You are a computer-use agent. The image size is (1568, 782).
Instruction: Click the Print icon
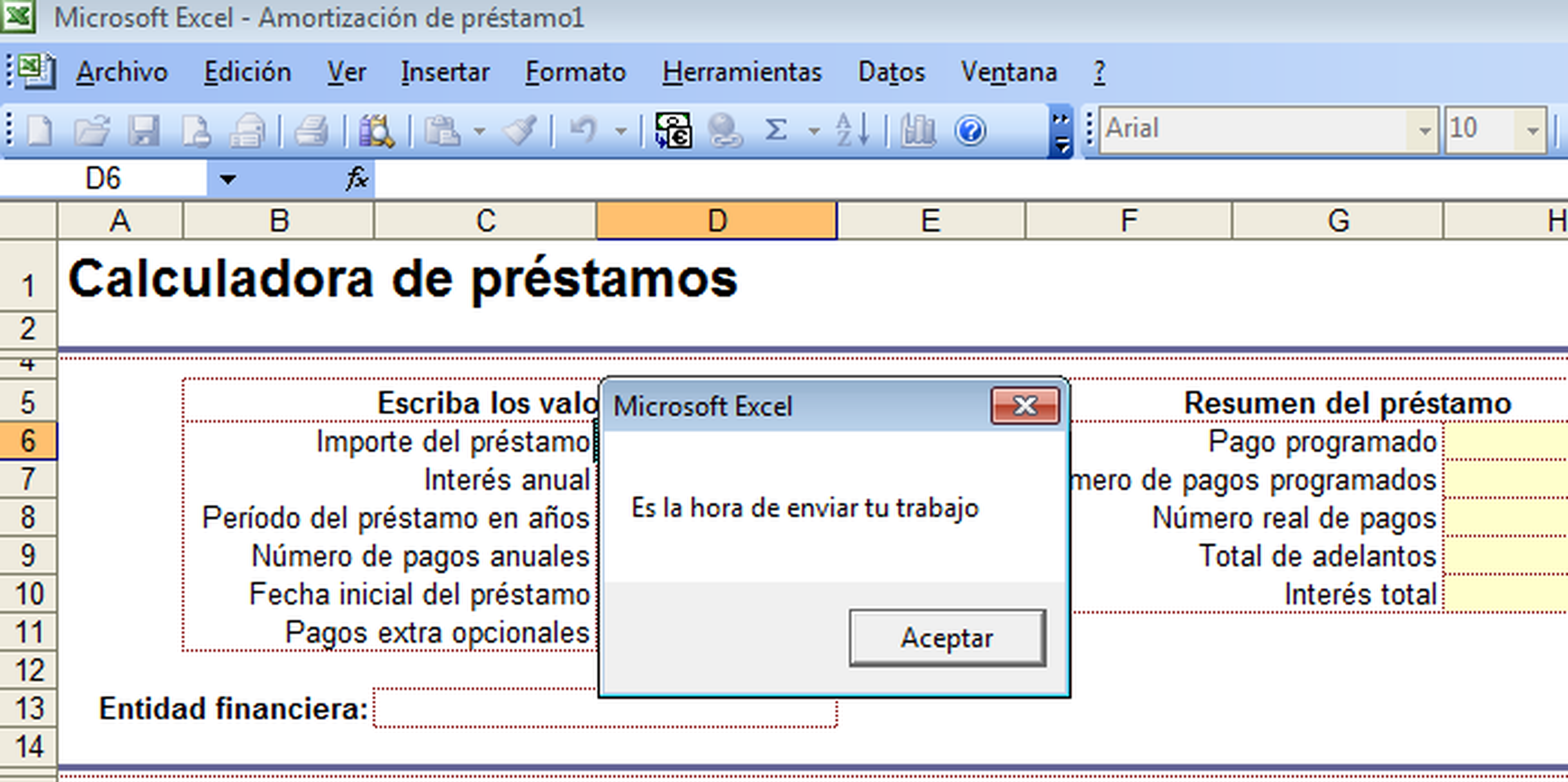tap(312, 130)
